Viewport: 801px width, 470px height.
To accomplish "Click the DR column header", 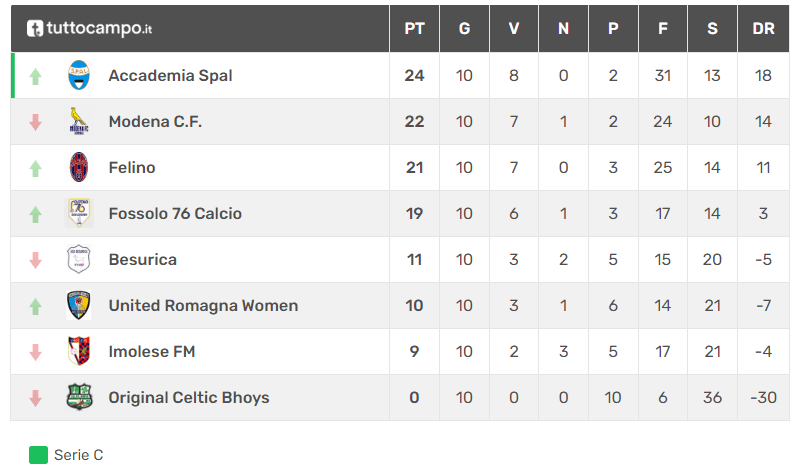I will 763,29.
